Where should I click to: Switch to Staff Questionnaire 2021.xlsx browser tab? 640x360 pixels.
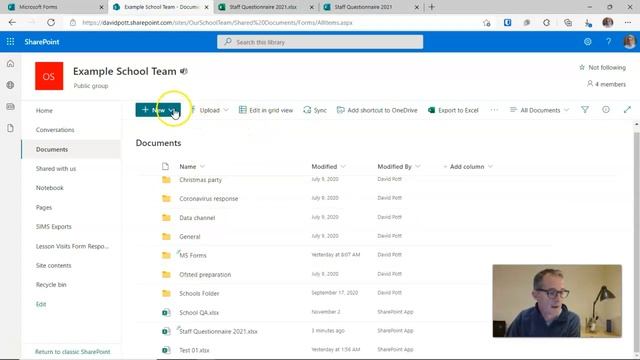[264, 7]
